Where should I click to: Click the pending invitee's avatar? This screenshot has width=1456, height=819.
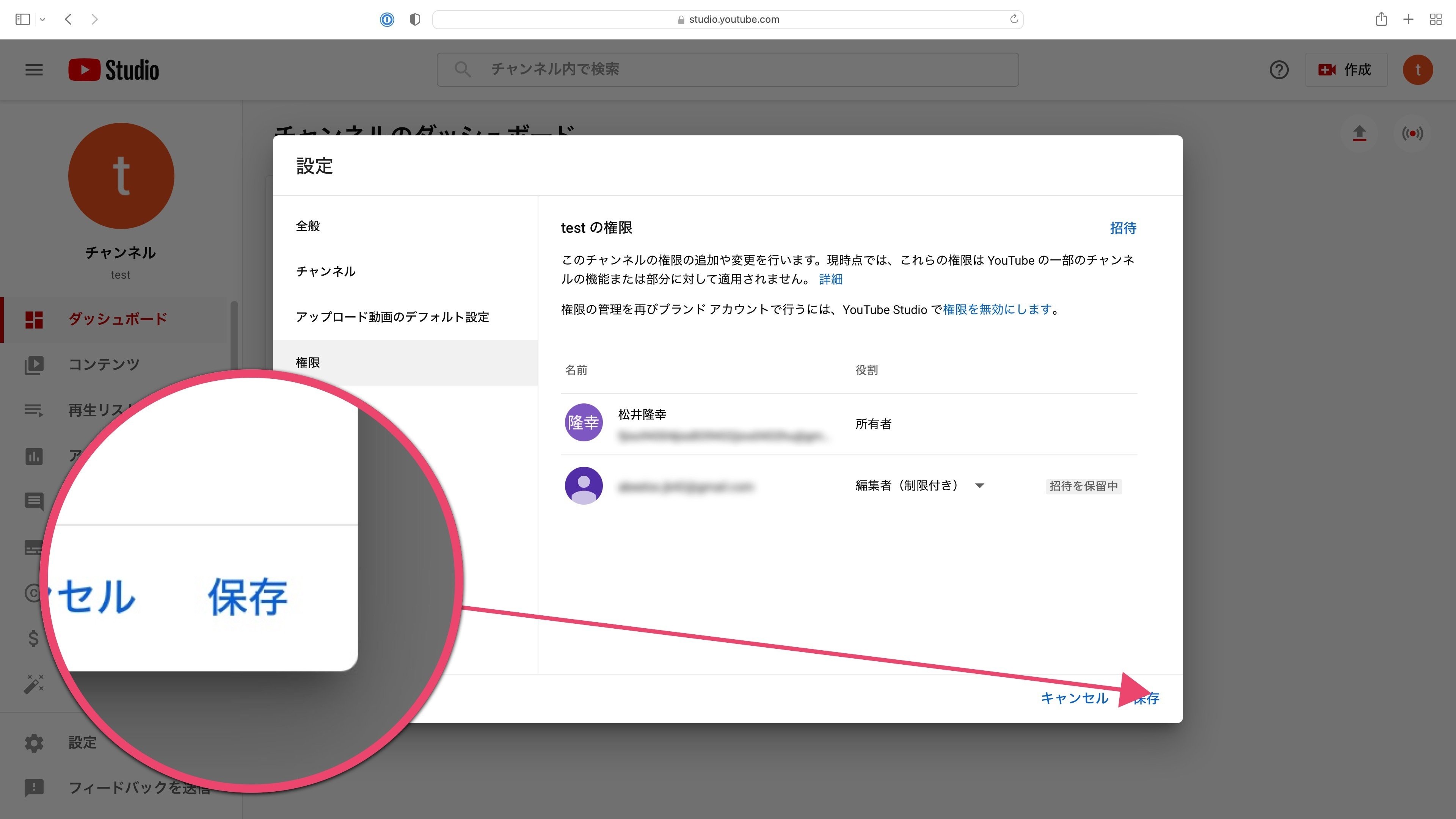tap(583, 485)
